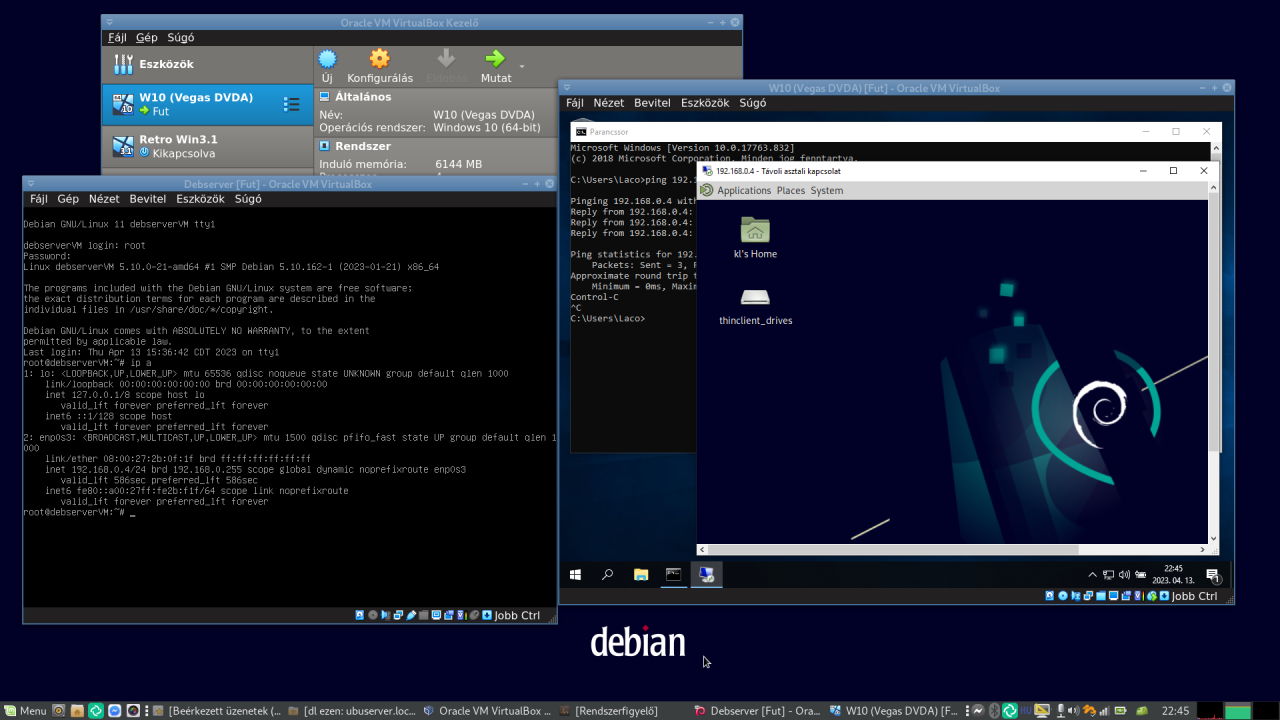Click Bluetooth icon in host system tray

pyautogui.click(x=994, y=711)
